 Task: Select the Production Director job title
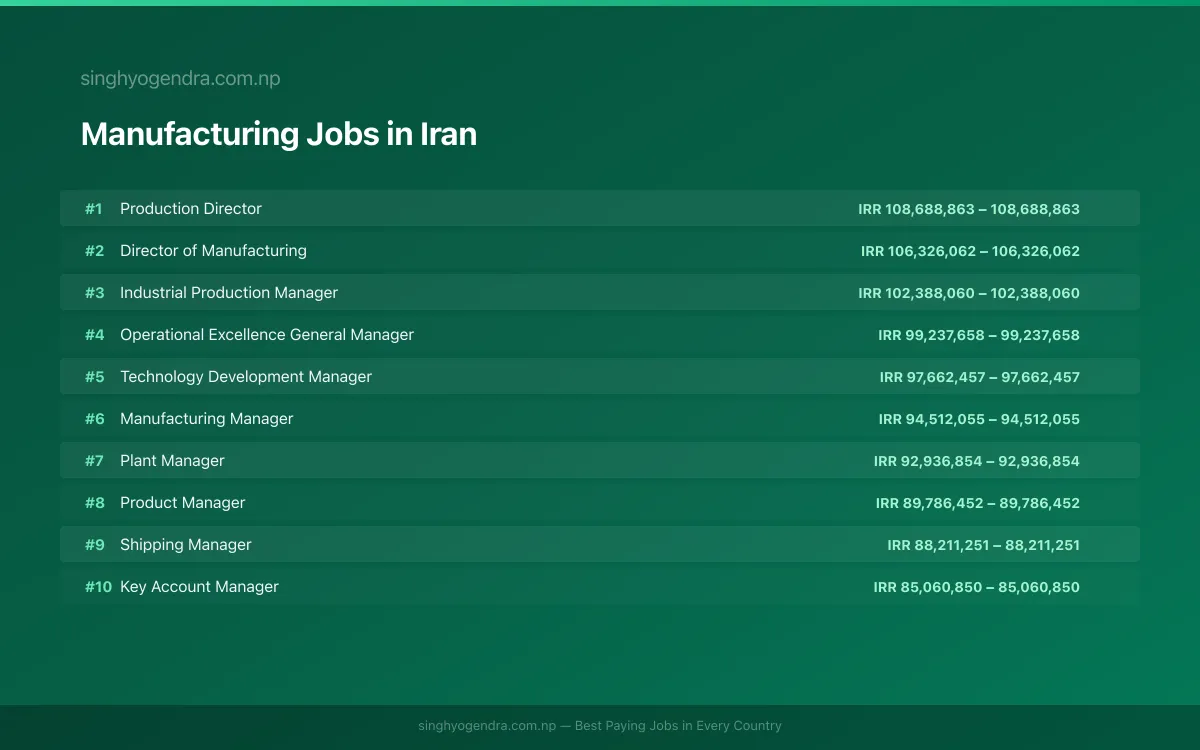[x=191, y=209]
